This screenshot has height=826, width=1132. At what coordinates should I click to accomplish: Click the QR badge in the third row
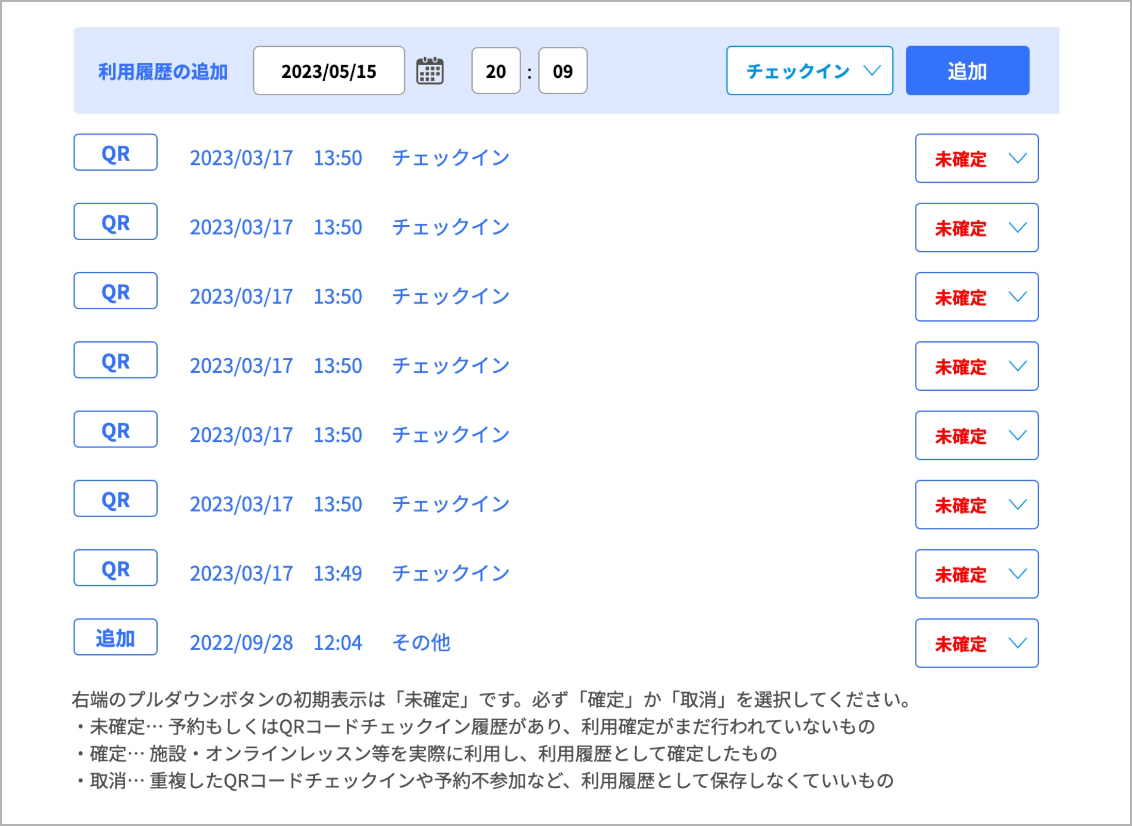(x=116, y=291)
